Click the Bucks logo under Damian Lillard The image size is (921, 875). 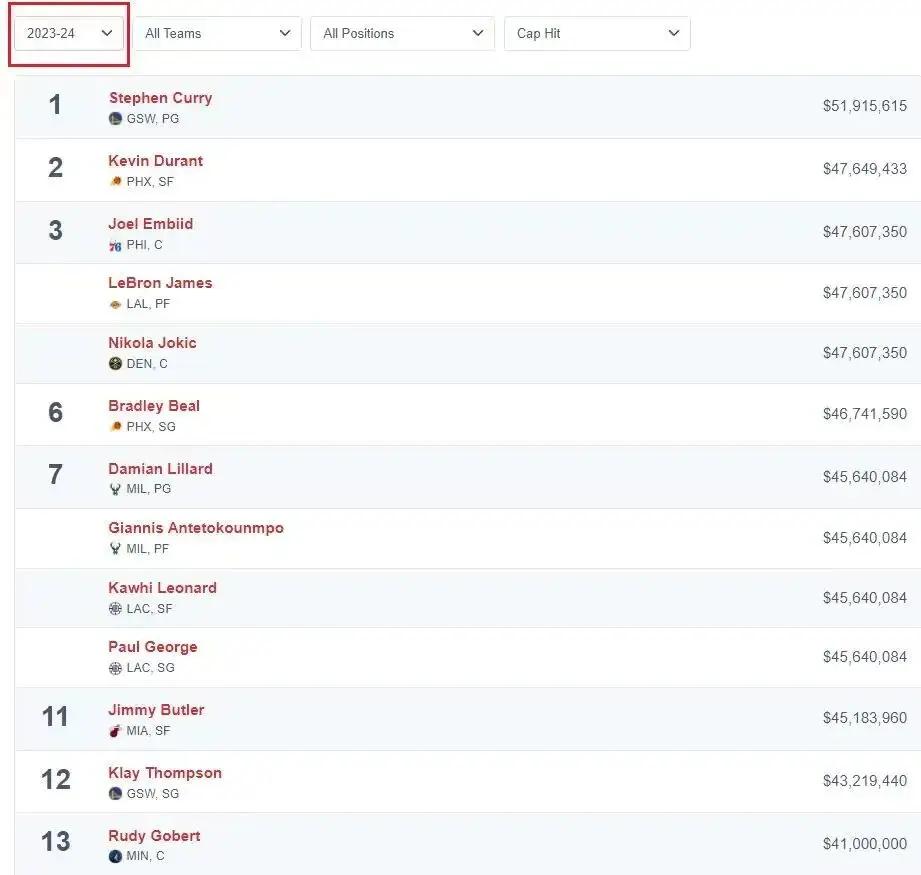(x=115, y=490)
